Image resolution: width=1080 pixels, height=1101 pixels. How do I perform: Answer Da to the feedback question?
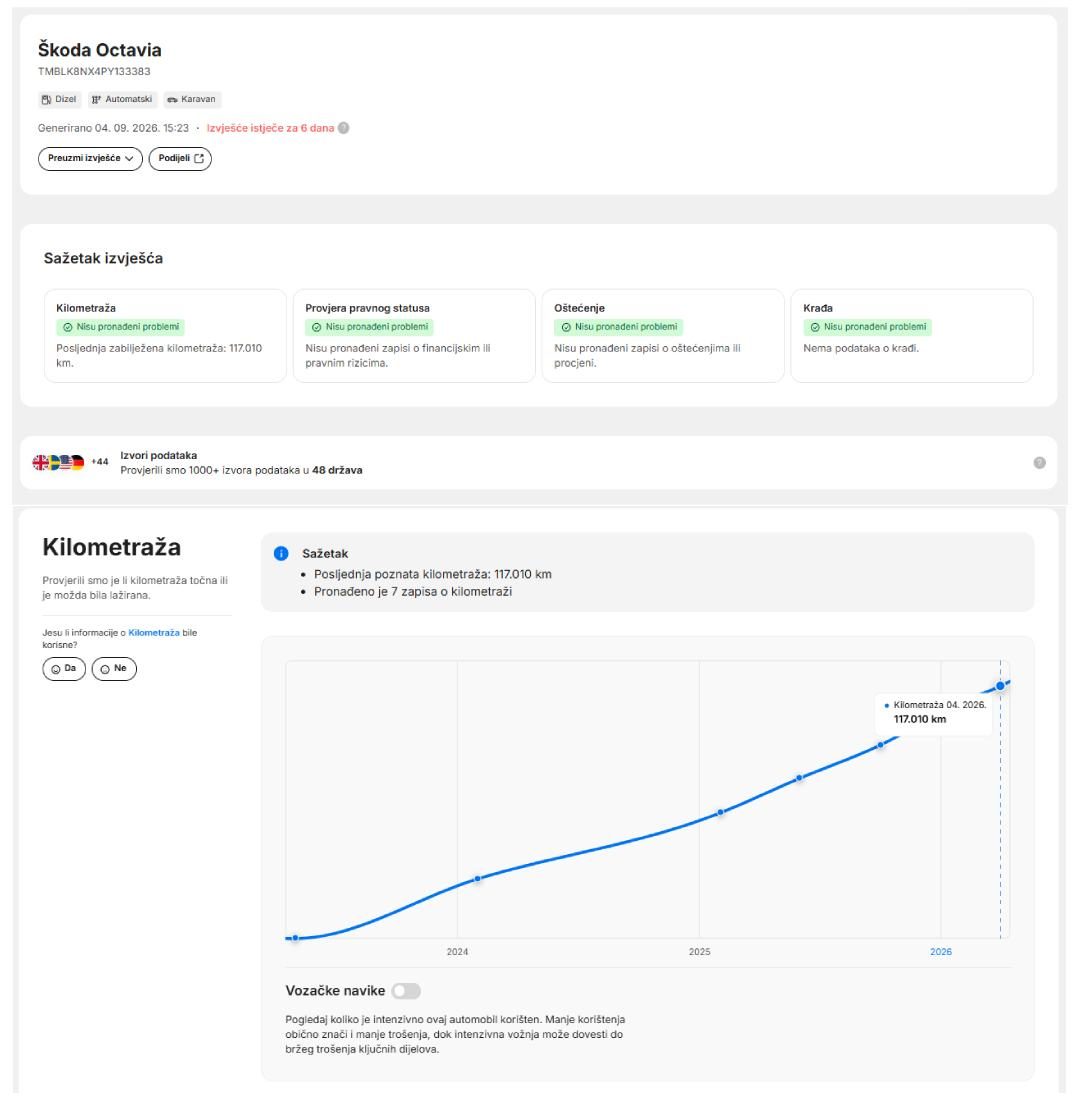pos(64,668)
